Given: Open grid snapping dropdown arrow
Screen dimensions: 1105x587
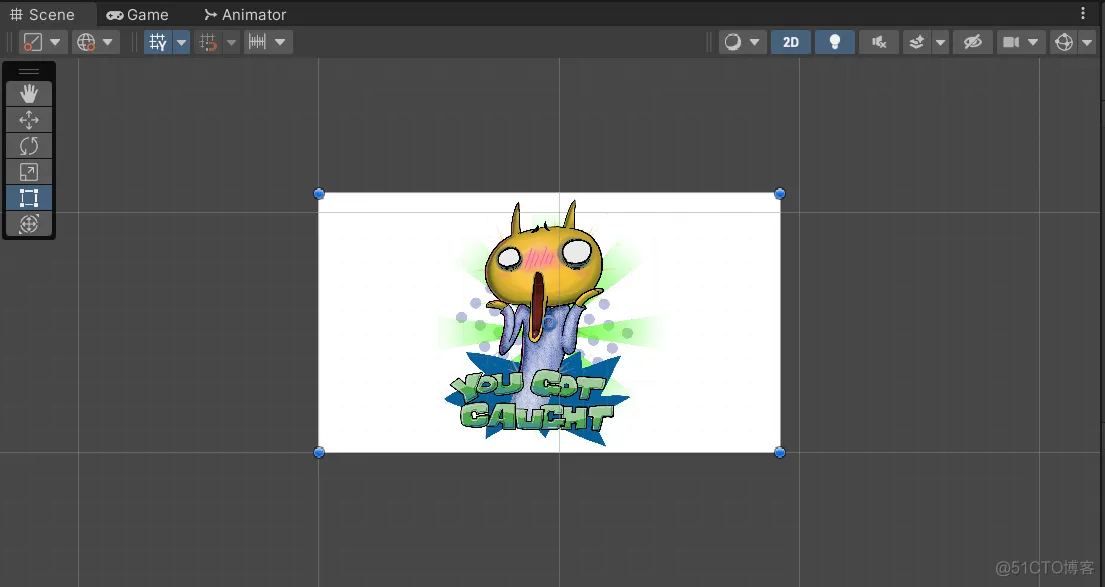Looking at the screenshot, I should [x=231, y=42].
